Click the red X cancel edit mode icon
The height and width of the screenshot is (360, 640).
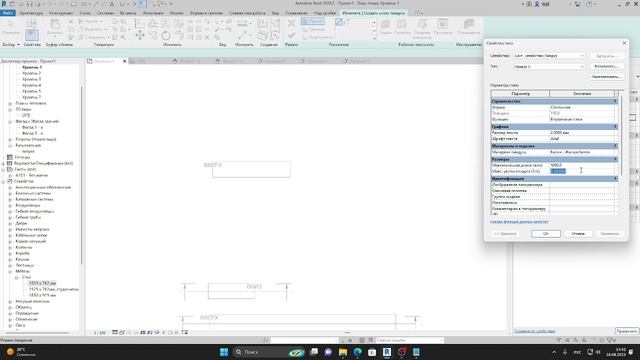(x=291, y=23)
